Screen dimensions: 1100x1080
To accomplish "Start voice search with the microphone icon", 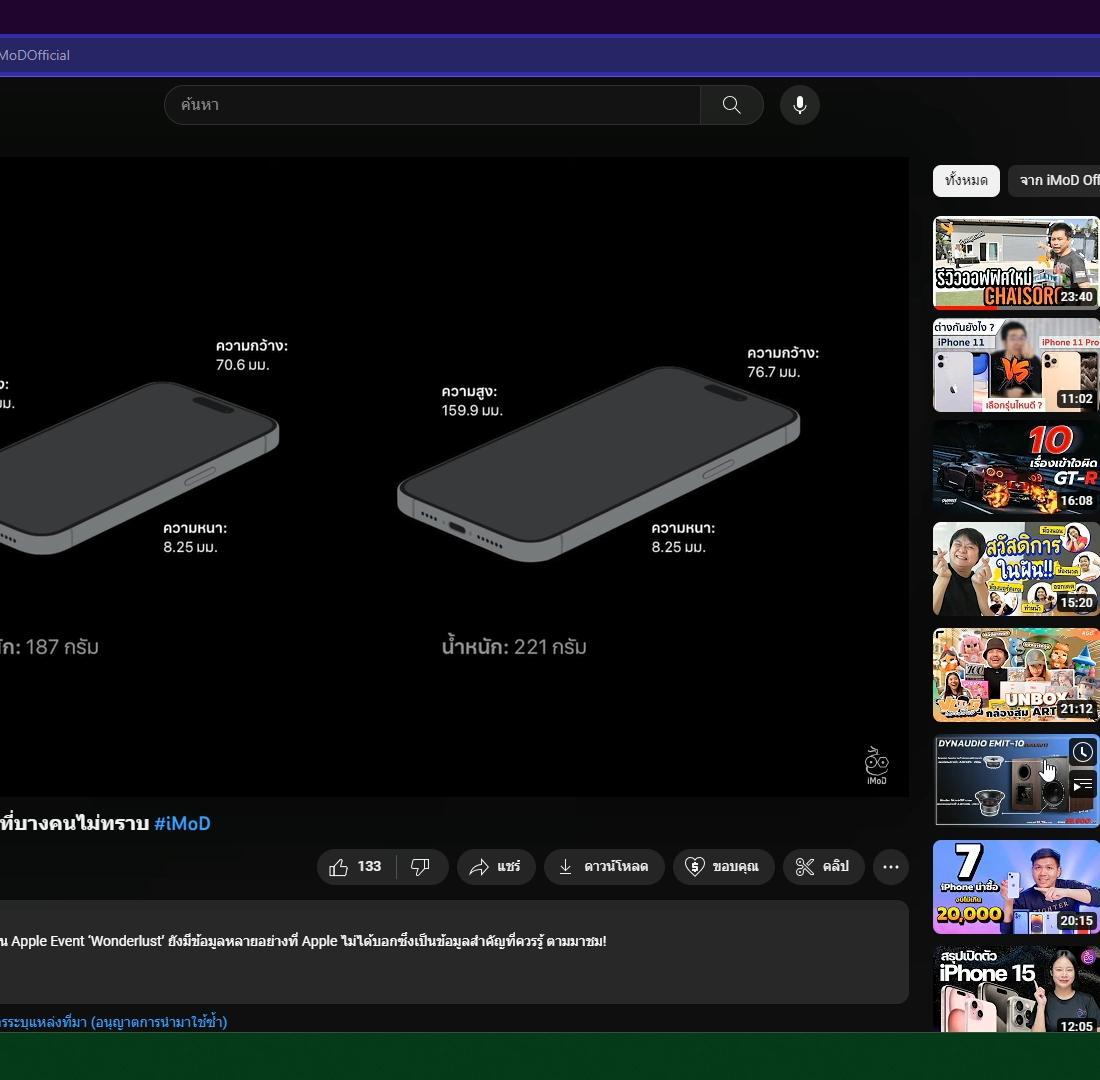I will [800, 105].
